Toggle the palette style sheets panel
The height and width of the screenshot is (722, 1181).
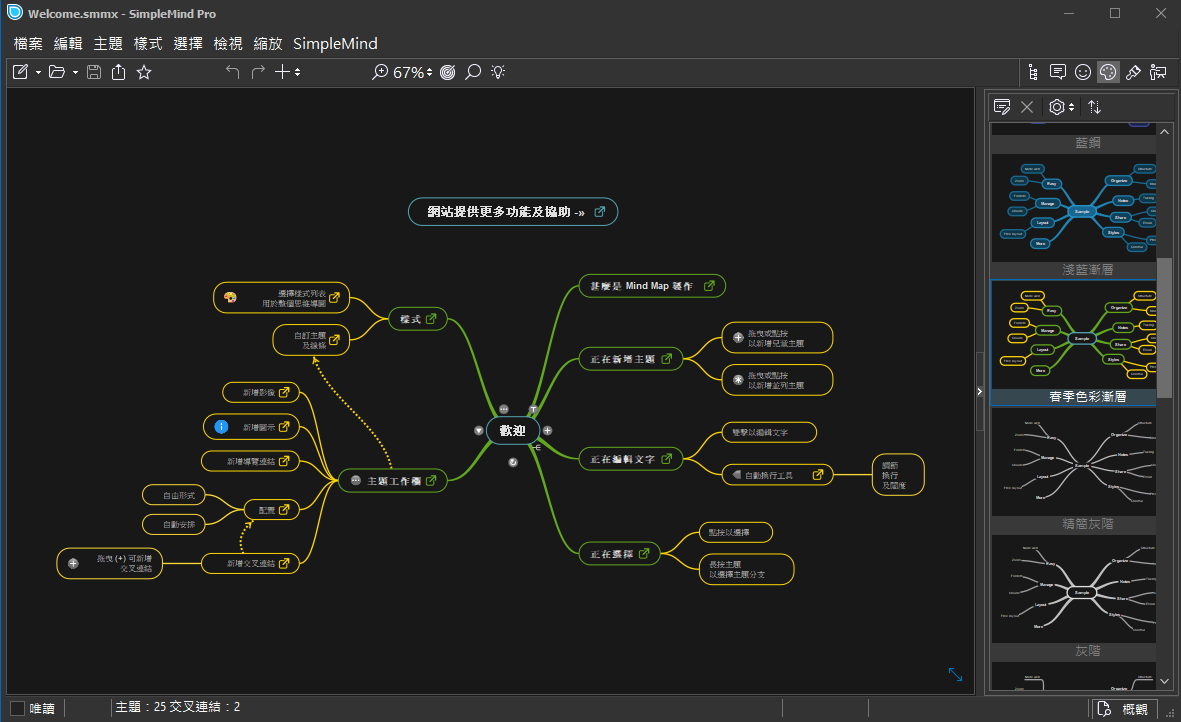click(x=1108, y=72)
